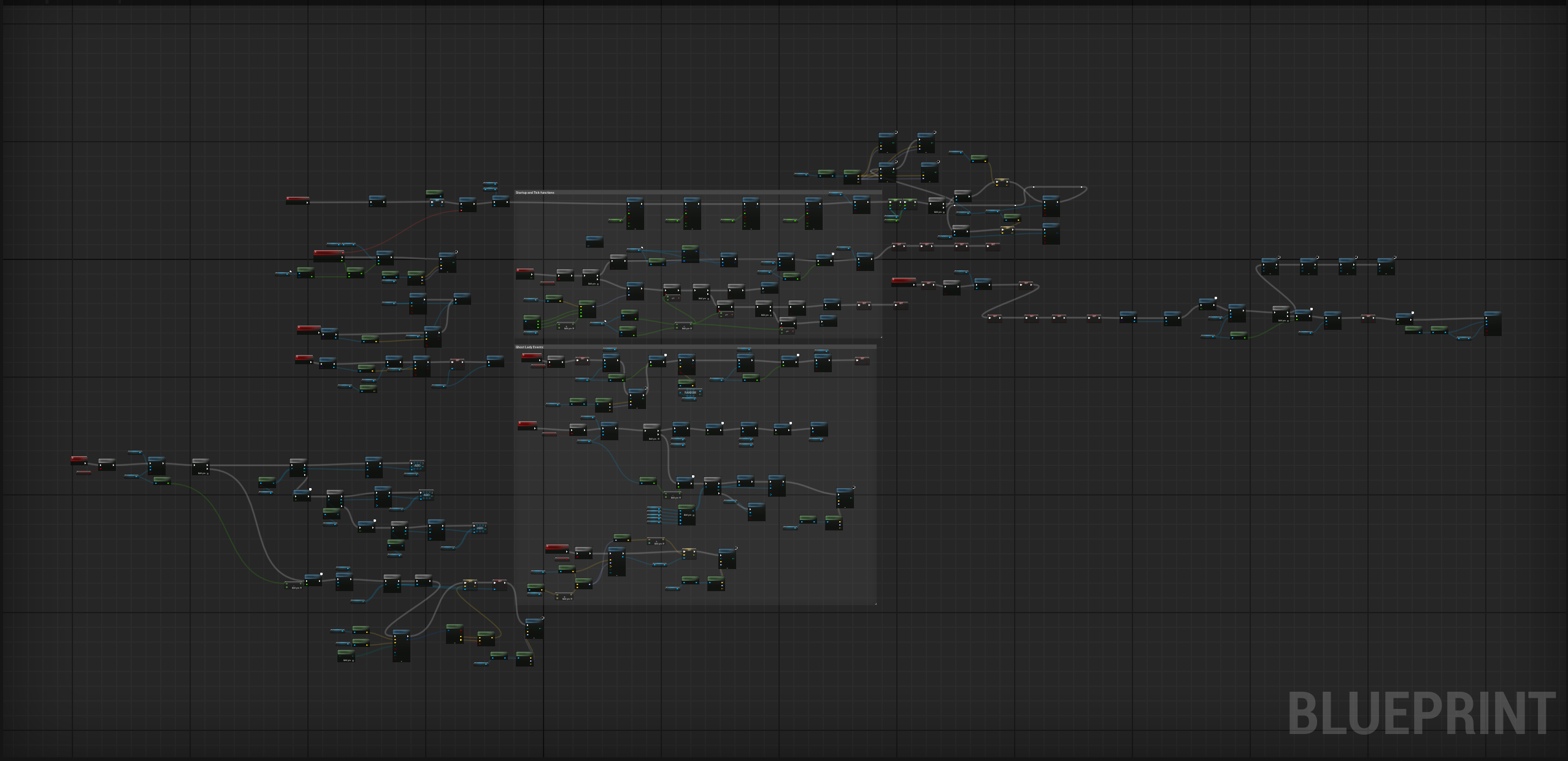Viewport: 1568px width, 761px height.
Task: Click the white execution pin on the far-right node
Action: click(1486, 318)
